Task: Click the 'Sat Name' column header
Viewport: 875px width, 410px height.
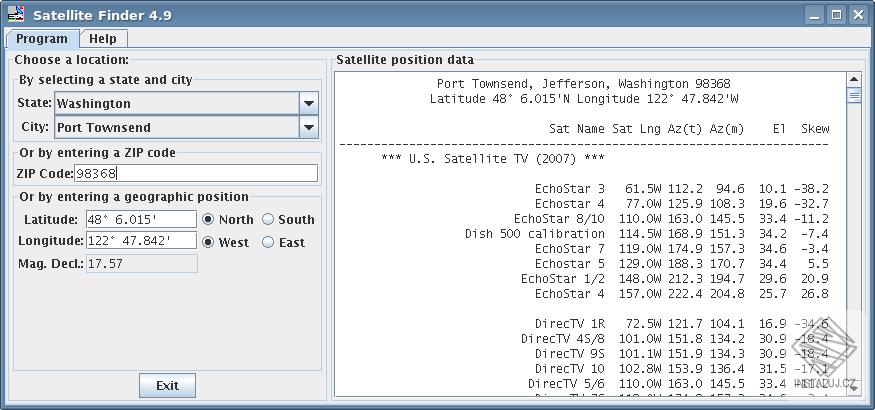Action: [576, 129]
